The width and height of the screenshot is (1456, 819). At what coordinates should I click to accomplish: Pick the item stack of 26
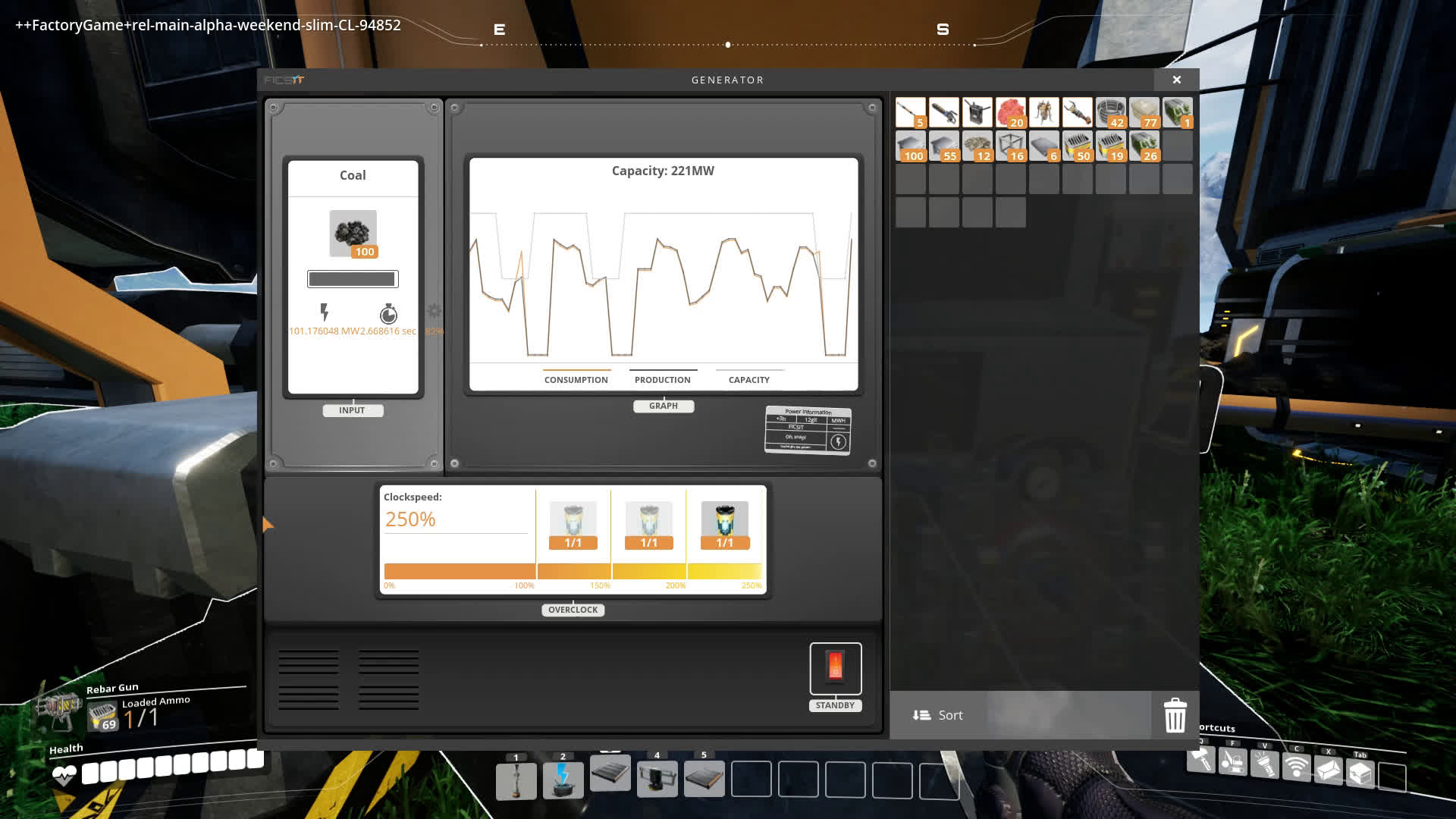pyautogui.click(x=1144, y=146)
